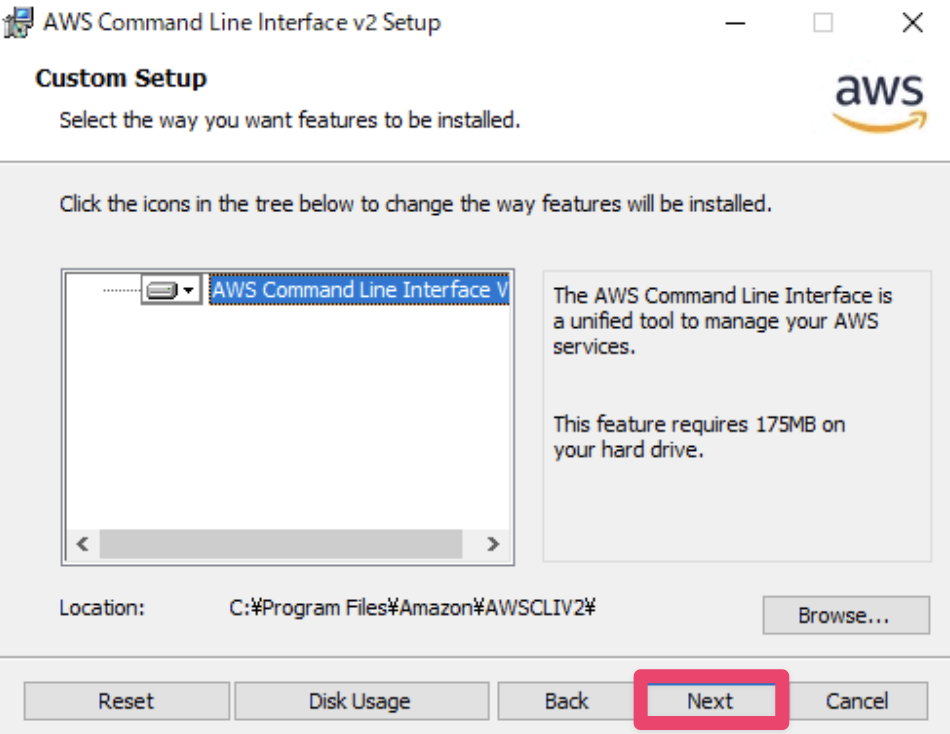Click the AWS Command Line Interface v2 Setup title

click(x=241, y=22)
